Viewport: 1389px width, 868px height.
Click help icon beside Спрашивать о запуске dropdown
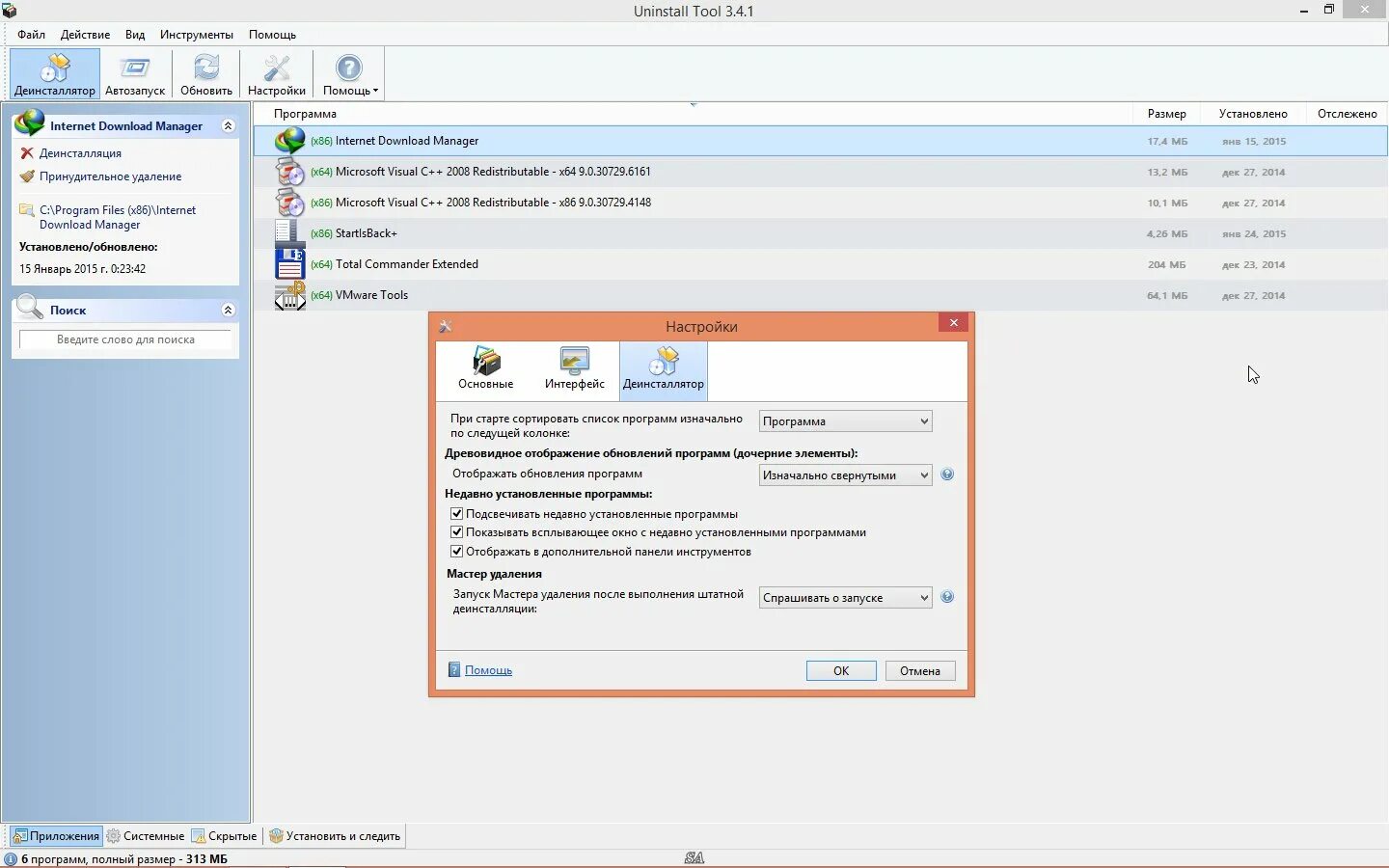click(947, 597)
